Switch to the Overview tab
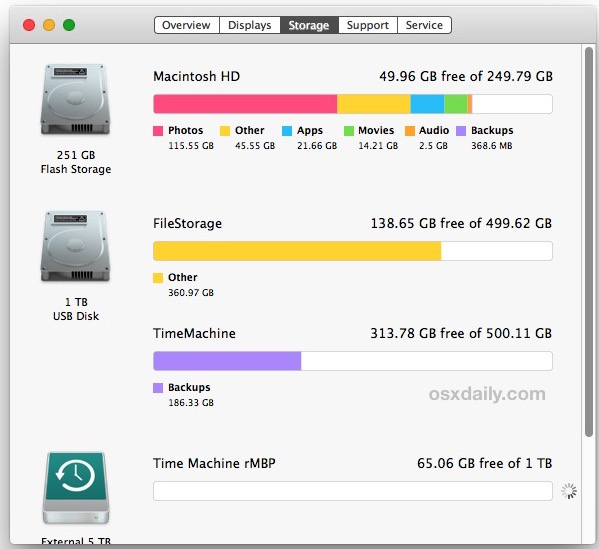Image resolution: width=599 pixels, height=549 pixels. [186, 25]
